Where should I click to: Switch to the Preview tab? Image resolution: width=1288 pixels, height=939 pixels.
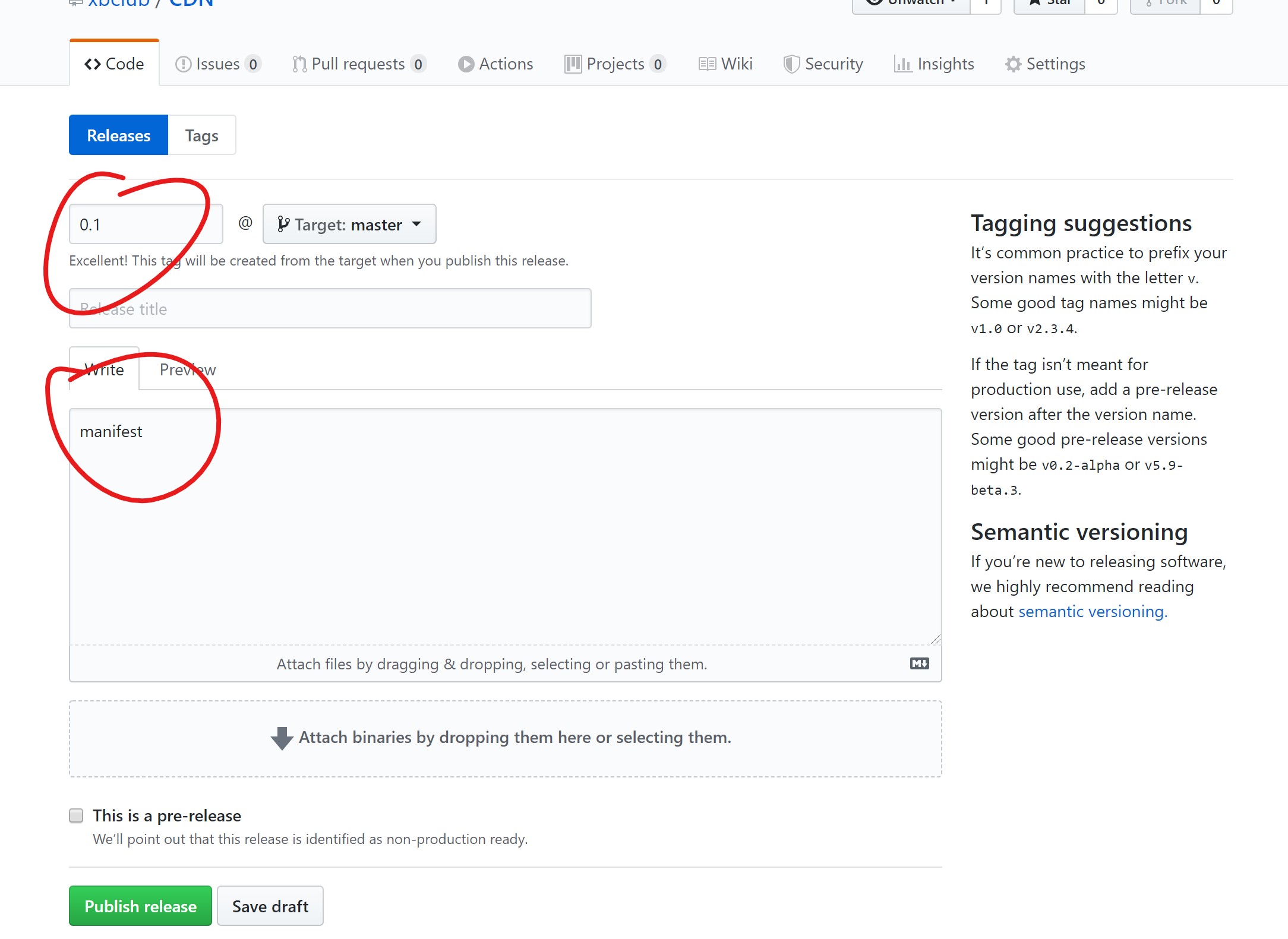point(188,369)
